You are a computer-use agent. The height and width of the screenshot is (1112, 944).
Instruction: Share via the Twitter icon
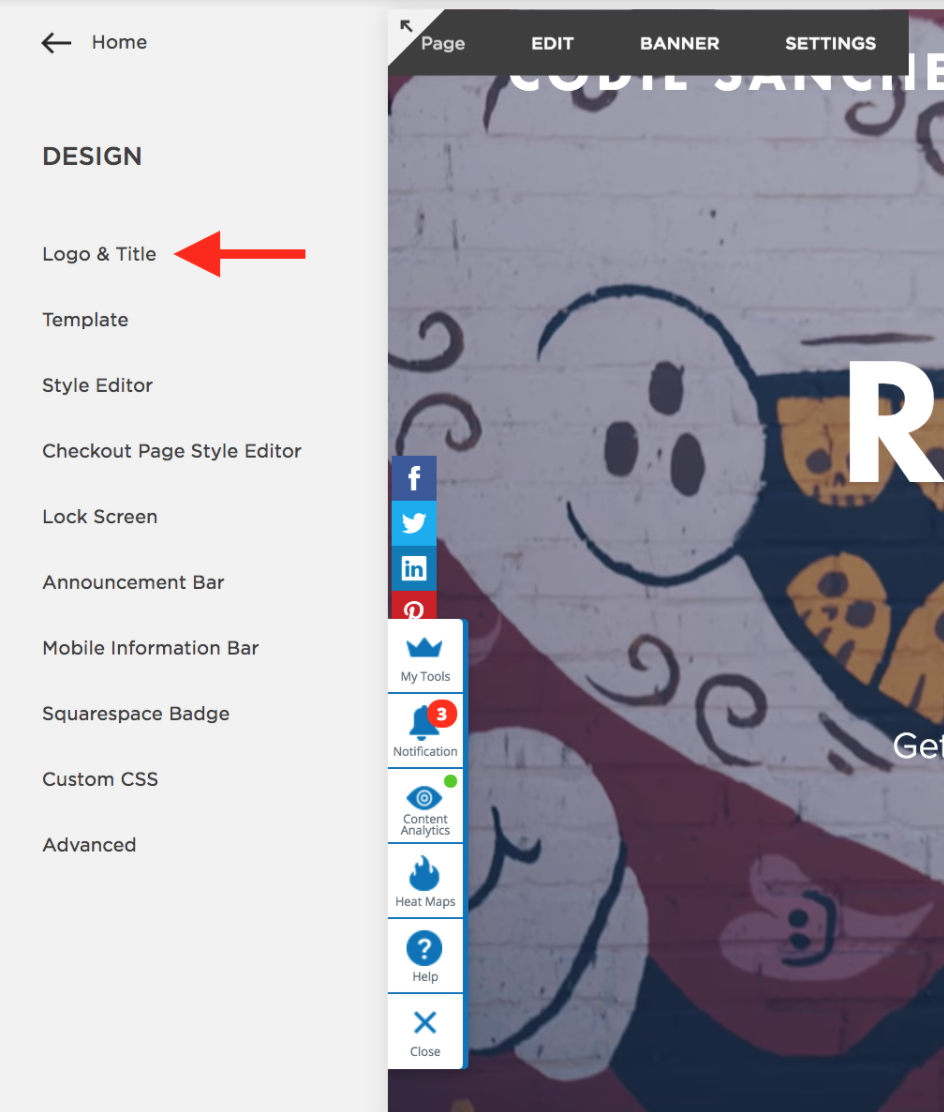point(414,523)
